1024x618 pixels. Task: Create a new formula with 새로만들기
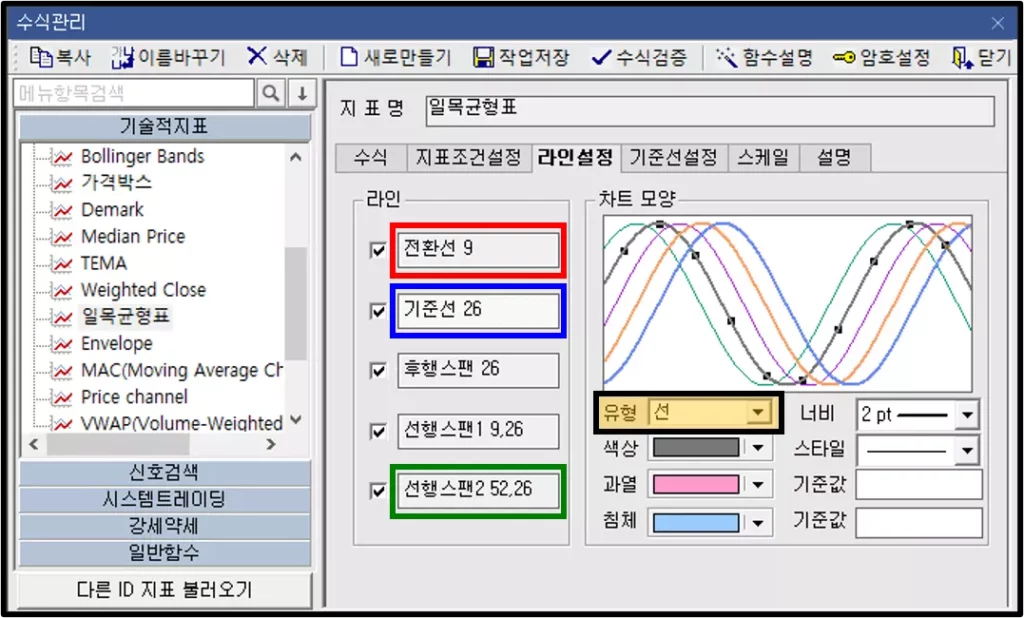pos(396,58)
